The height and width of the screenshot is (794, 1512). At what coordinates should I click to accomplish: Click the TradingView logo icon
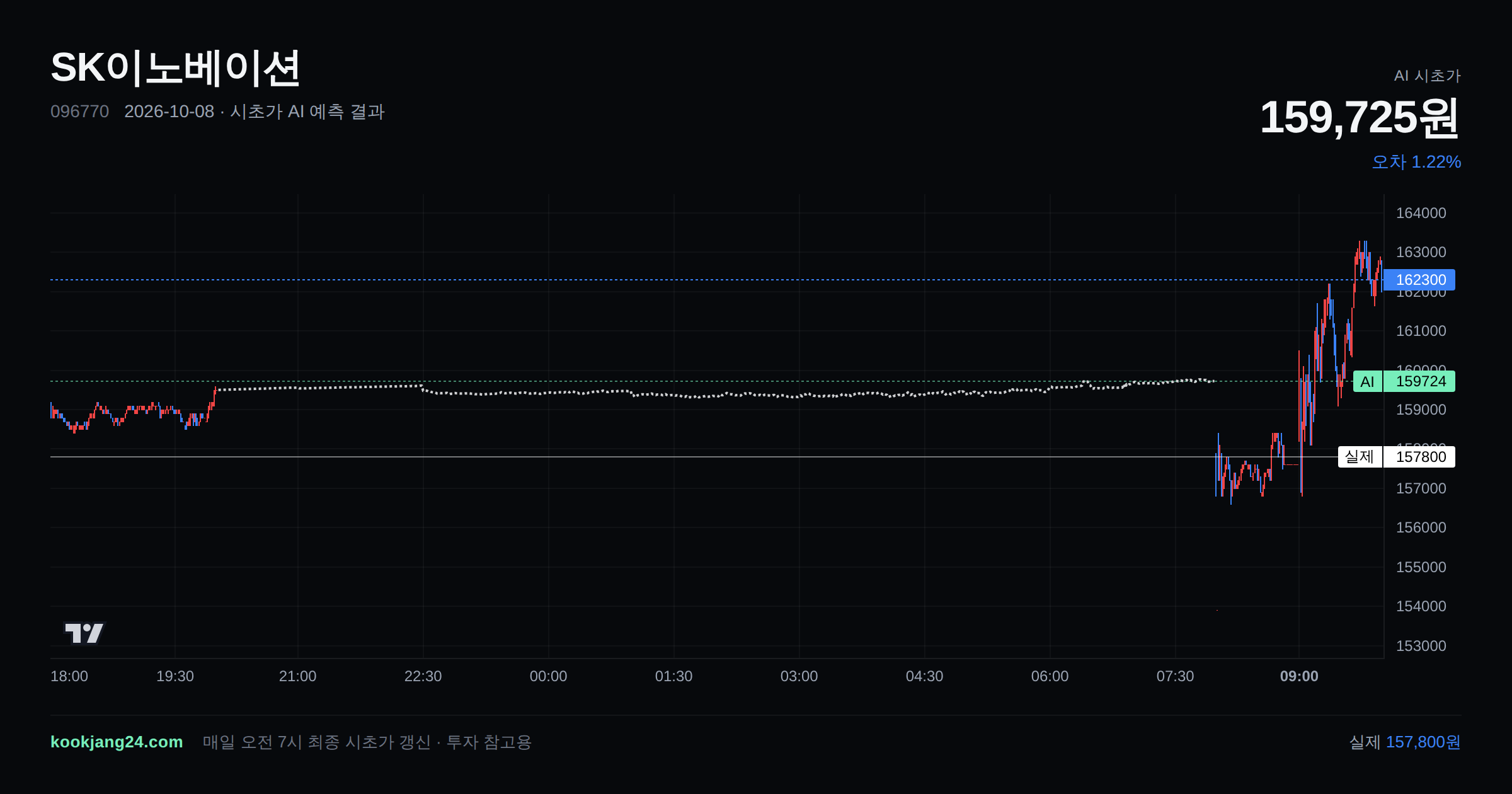pyautogui.click(x=84, y=633)
